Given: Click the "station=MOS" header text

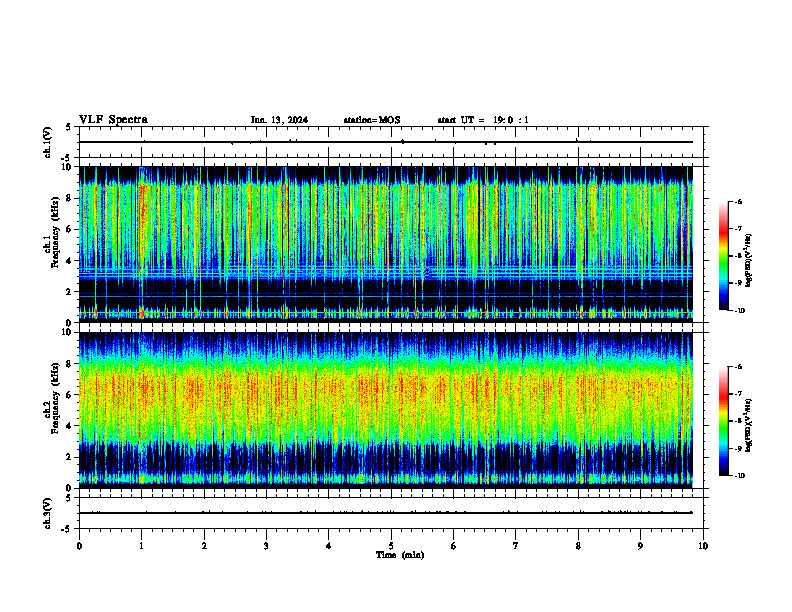Looking at the screenshot, I should 372,120.
